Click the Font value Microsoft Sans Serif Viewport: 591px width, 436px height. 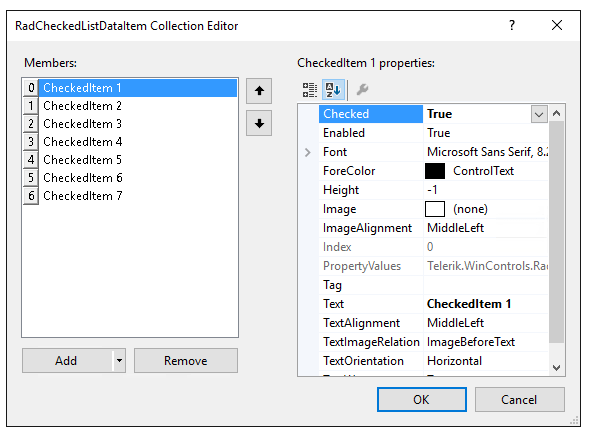(x=486, y=152)
